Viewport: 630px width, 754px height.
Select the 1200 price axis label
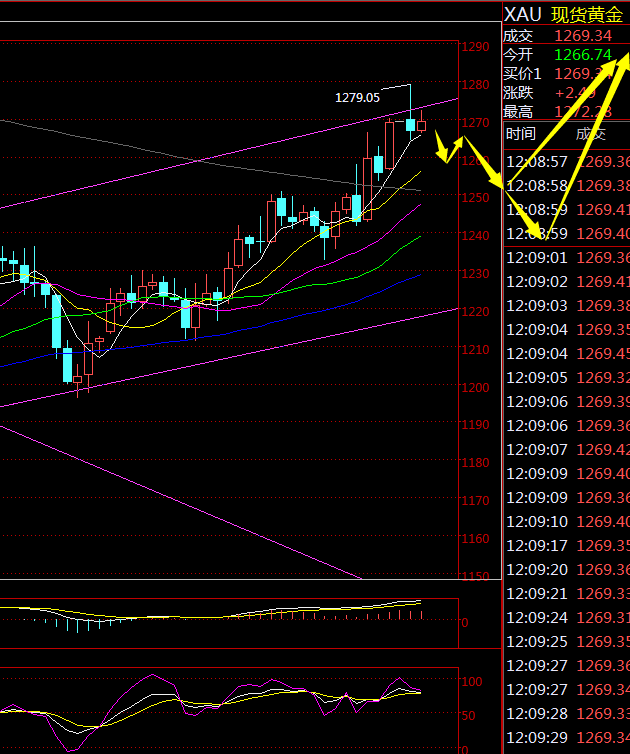tap(476, 388)
